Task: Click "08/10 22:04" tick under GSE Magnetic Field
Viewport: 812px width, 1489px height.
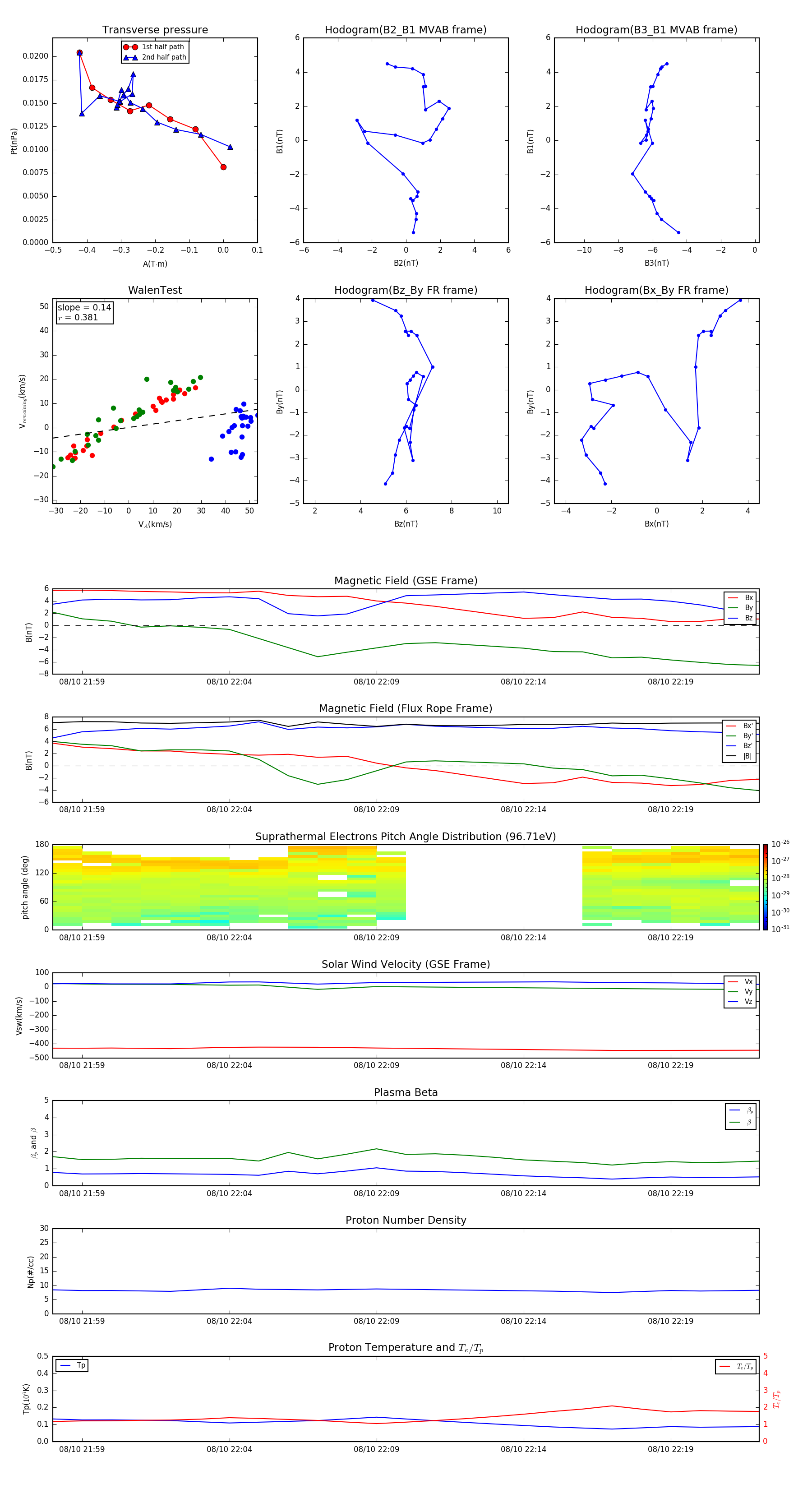Action: pyautogui.click(x=230, y=682)
